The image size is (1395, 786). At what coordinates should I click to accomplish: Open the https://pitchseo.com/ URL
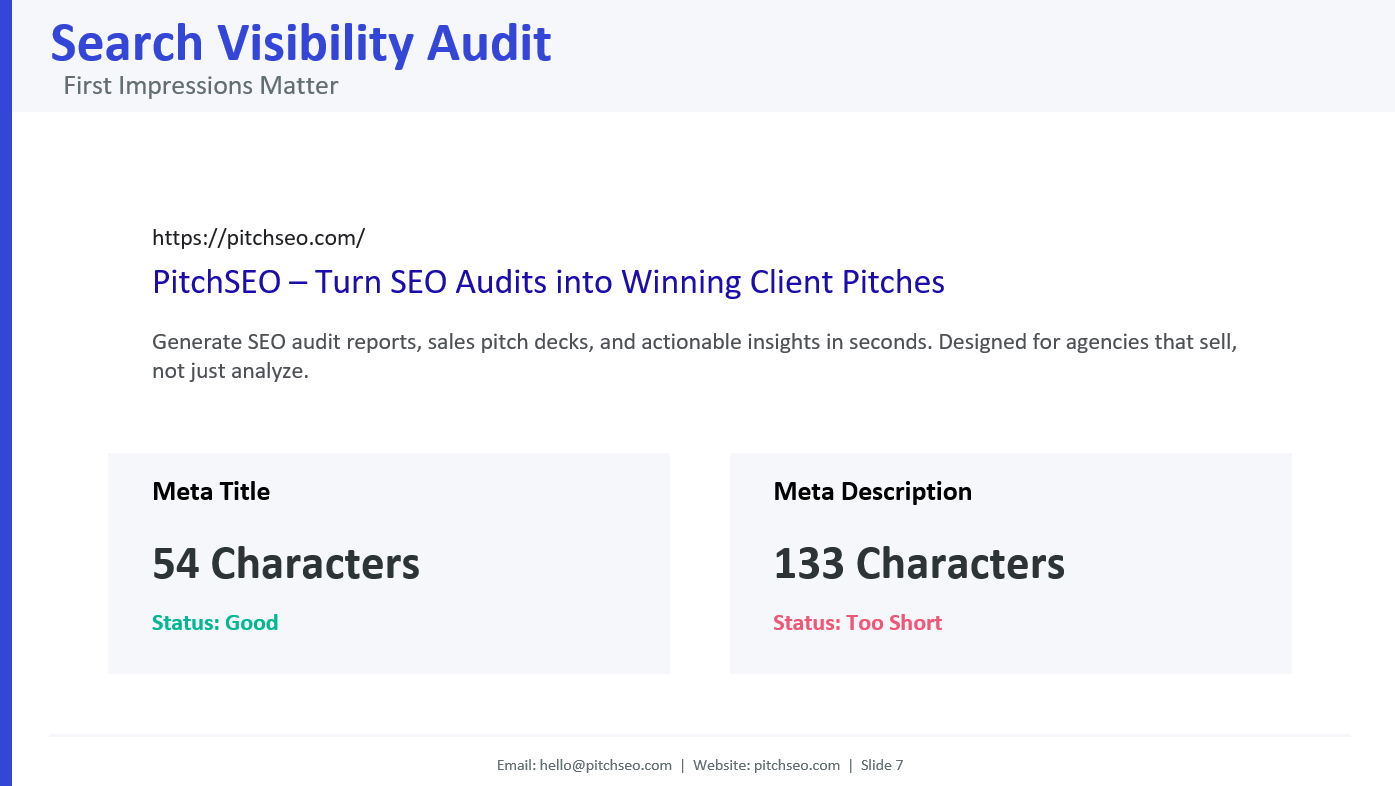pyautogui.click(x=258, y=238)
